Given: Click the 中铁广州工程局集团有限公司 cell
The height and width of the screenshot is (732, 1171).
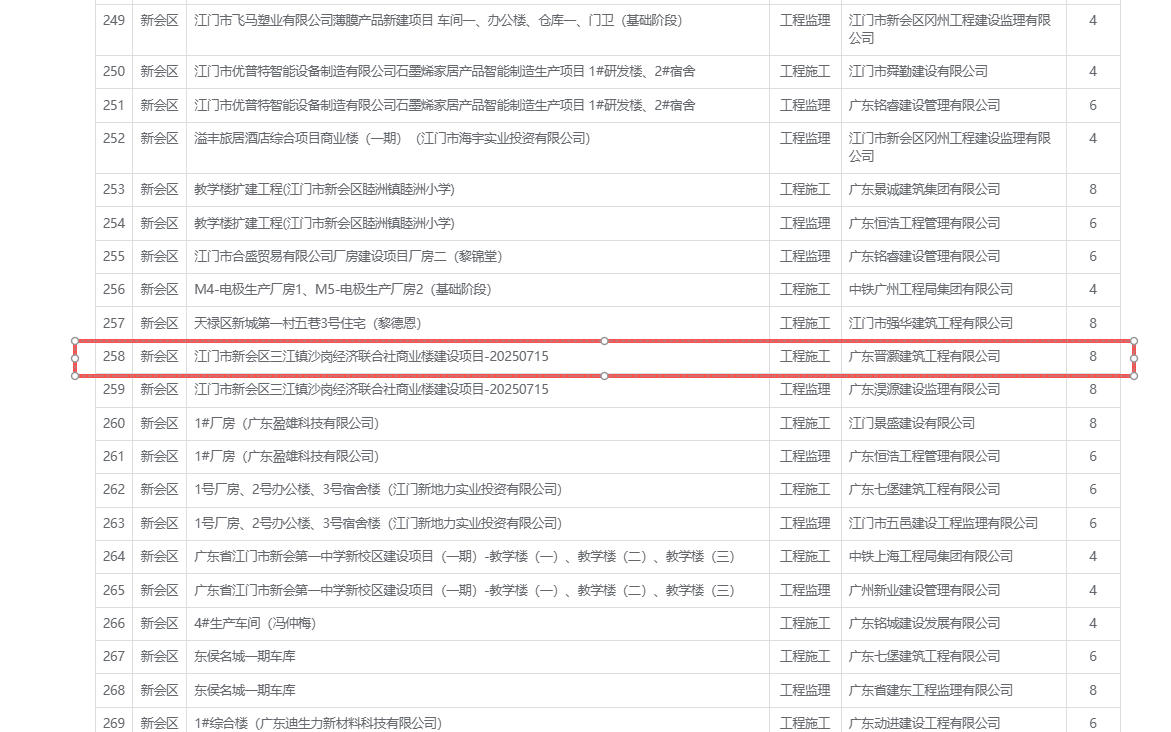Looking at the screenshot, I should click(930, 290).
